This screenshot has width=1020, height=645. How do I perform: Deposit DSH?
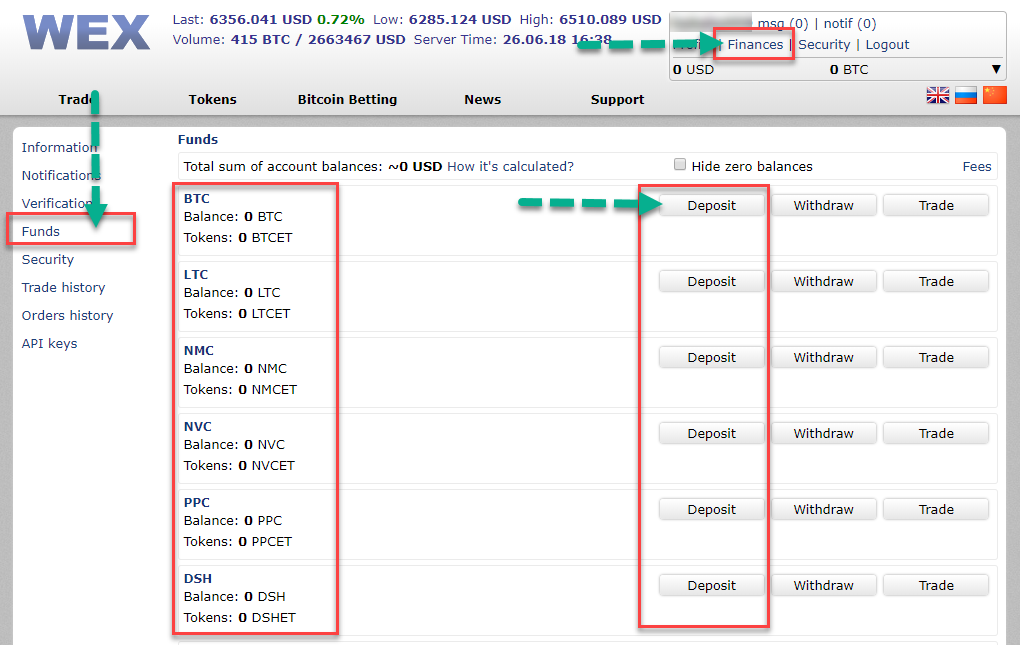coord(712,586)
